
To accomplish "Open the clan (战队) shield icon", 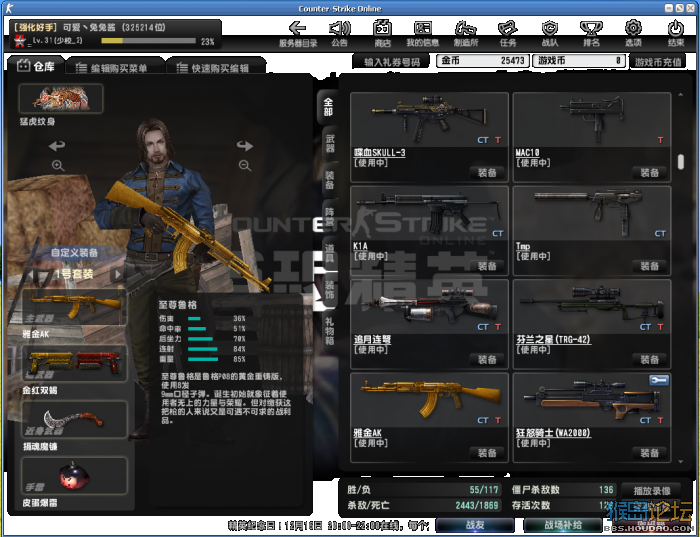I will click(550, 29).
